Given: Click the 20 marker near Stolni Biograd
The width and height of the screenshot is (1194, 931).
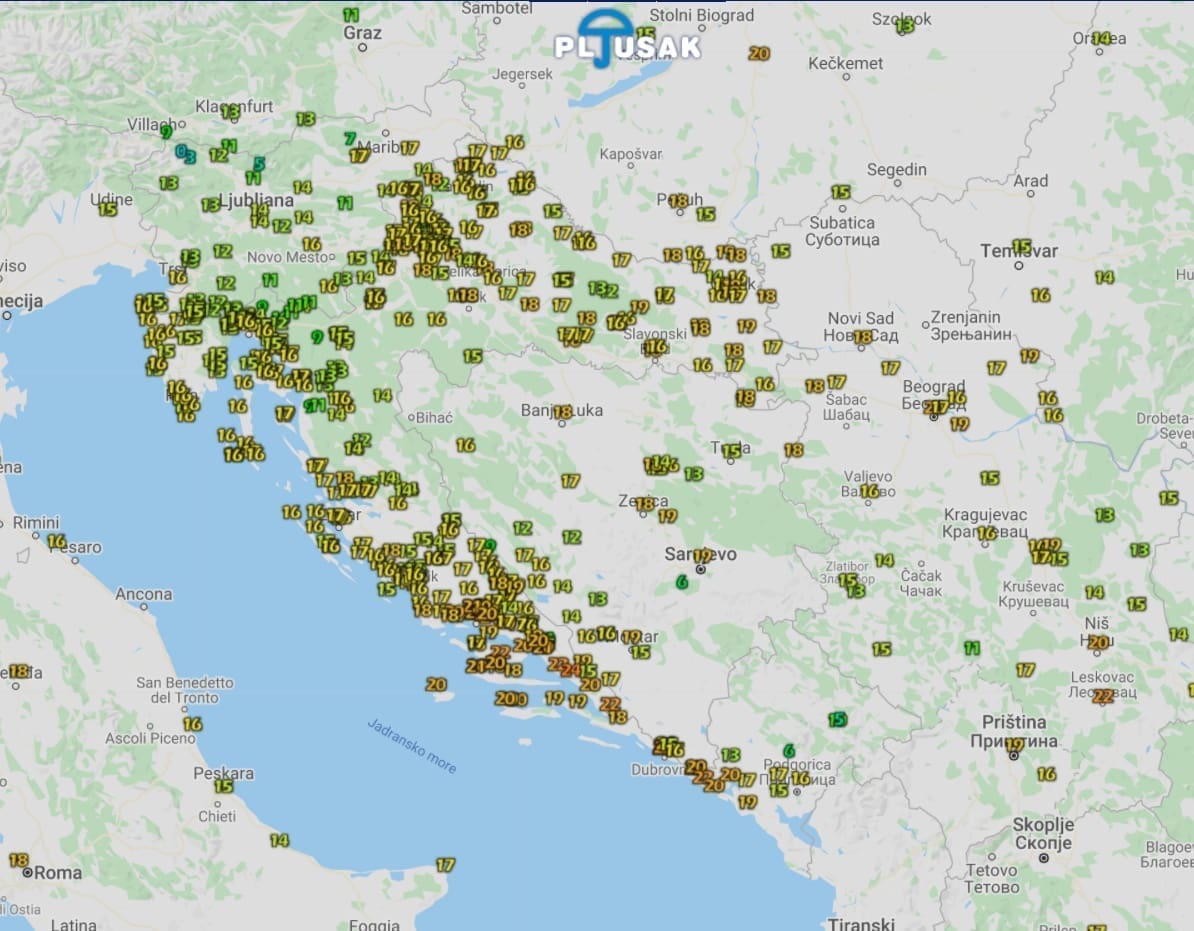Looking at the screenshot, I should pos(759,54).
